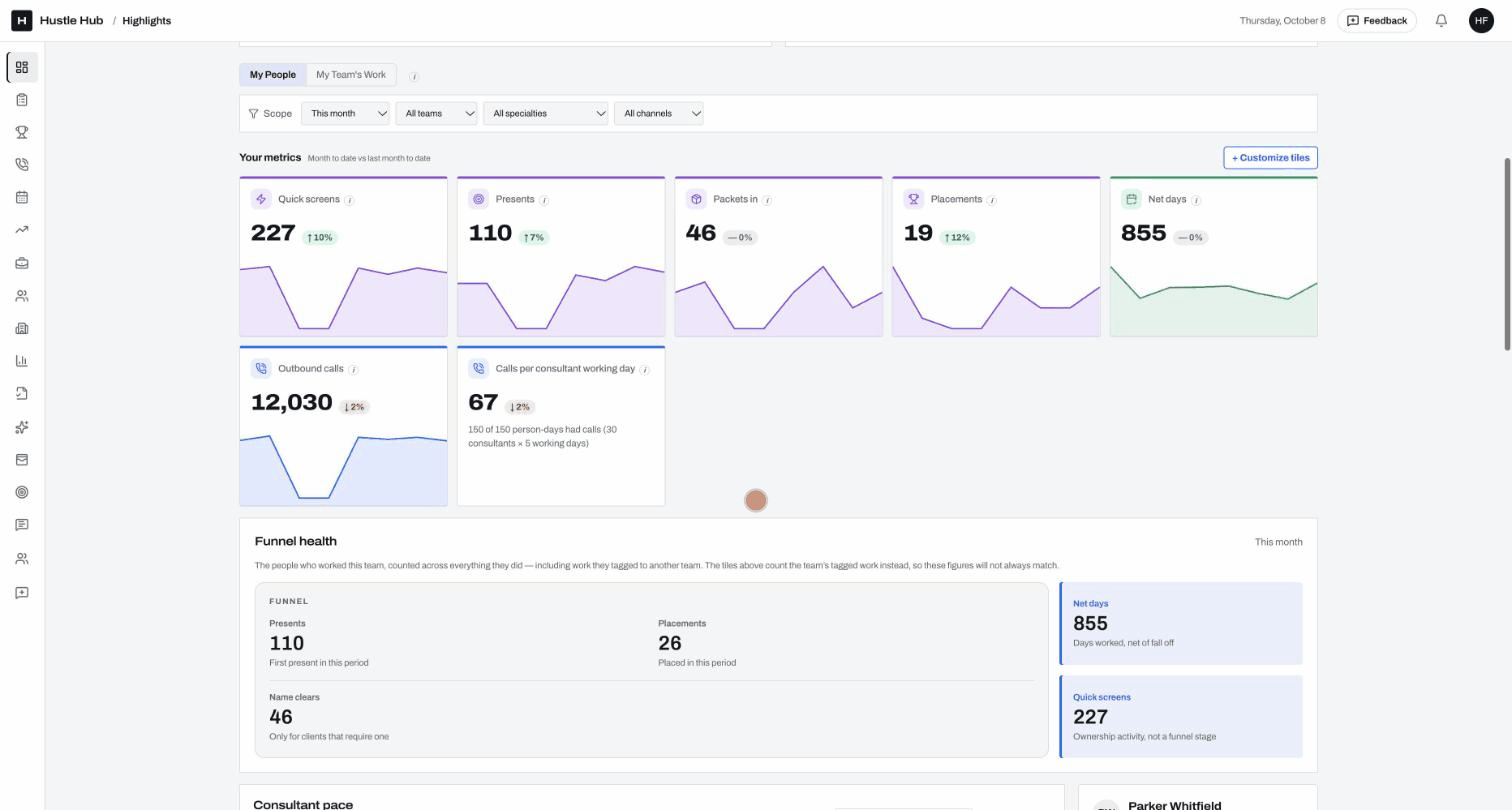Viewport: 1512px width, 810px height.
Task: Open the calendar icon in sidebar
Action: pos(22,197)
